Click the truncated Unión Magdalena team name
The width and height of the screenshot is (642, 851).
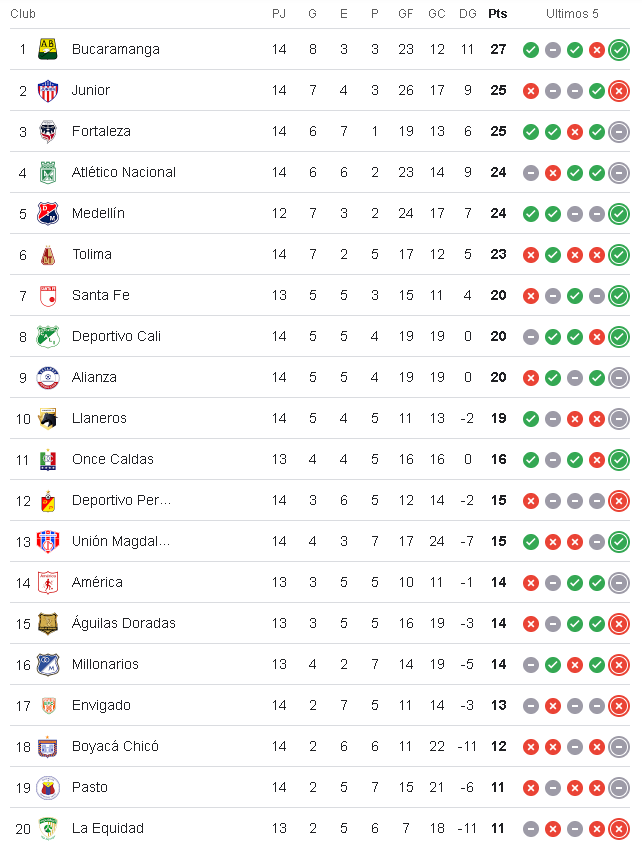coord(121,541)
